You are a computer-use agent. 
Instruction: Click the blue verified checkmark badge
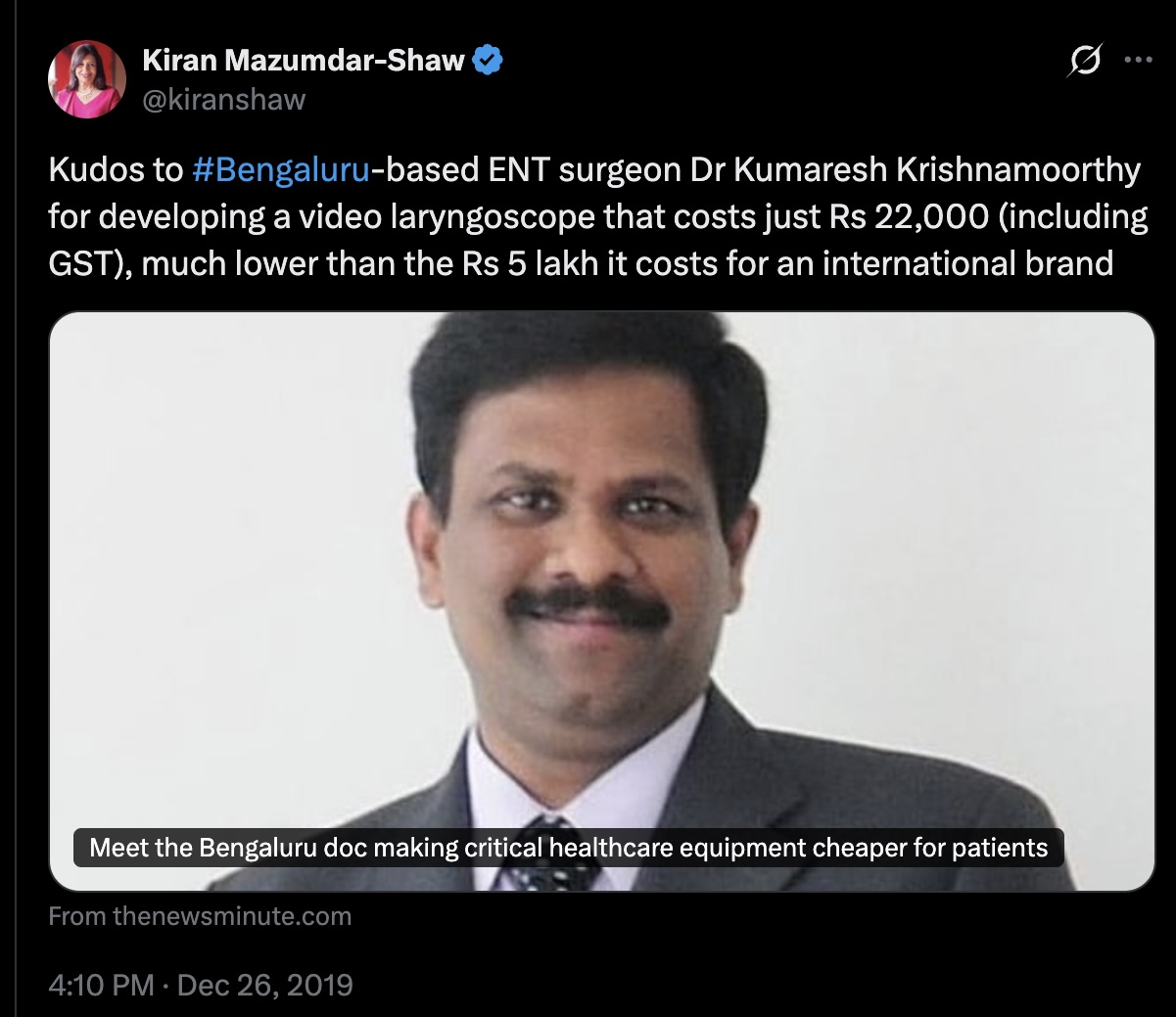[489, 61]
